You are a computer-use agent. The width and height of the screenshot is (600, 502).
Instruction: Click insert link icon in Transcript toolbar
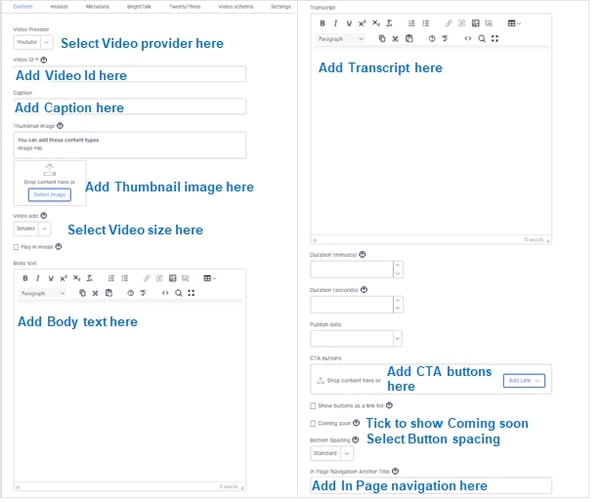[x=448, y=22]
